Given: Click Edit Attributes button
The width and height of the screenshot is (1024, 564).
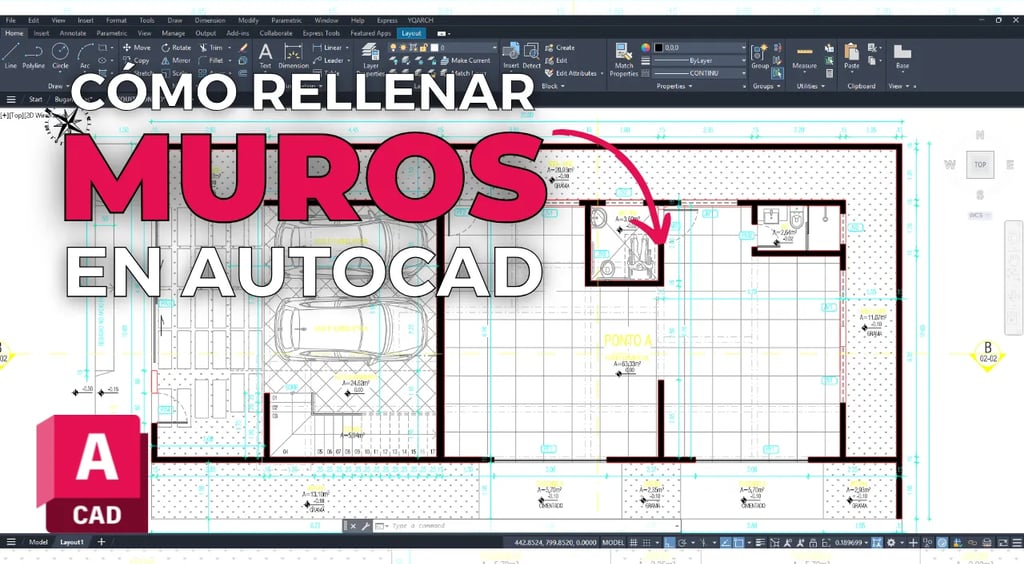Looking at the screenshot, I should pyautogui.click(x=571, y=73).
